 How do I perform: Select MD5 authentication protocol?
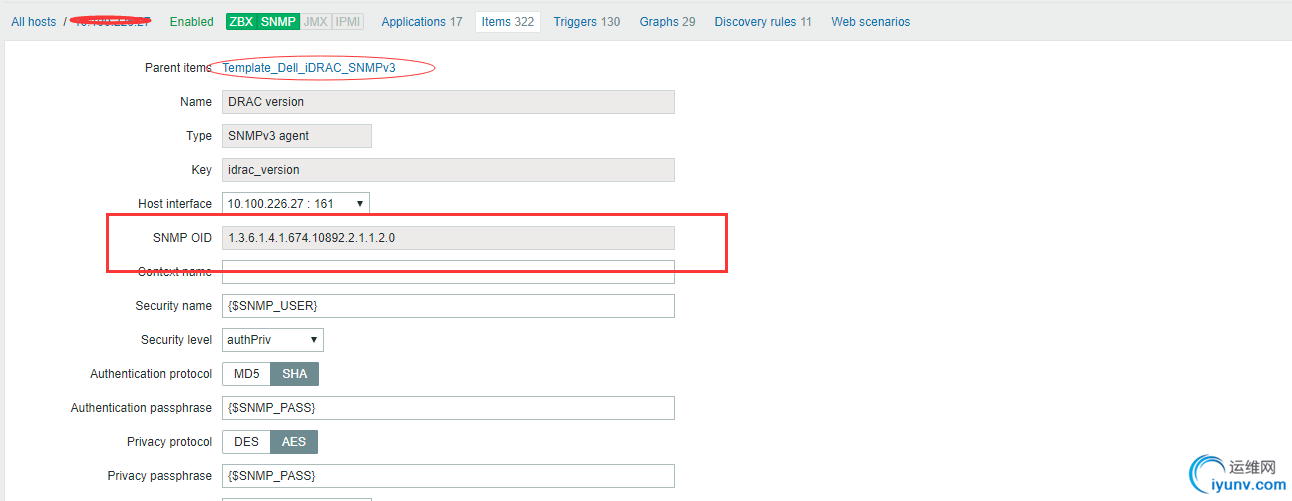(247, 374)
